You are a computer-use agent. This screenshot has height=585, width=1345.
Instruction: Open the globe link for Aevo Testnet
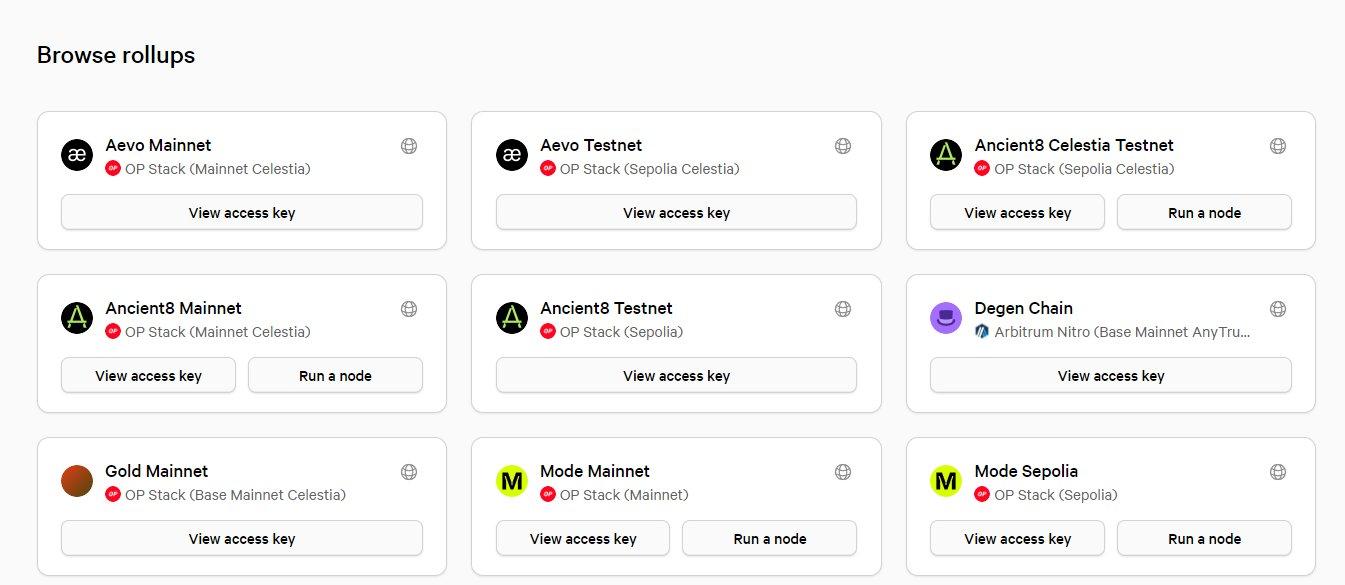click(843, 146)
